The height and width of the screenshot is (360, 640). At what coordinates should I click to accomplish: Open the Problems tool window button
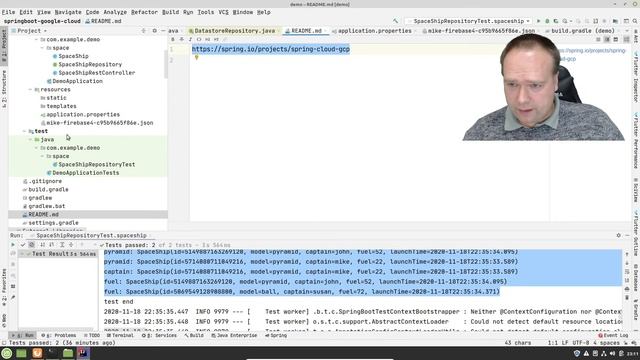click(58, 336)
